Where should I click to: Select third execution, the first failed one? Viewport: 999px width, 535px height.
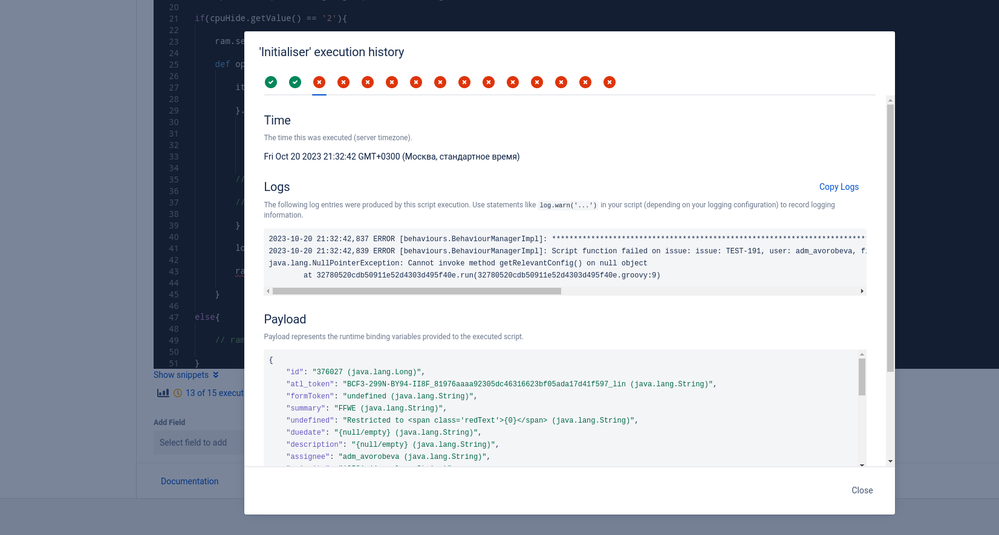click(319, 82)
